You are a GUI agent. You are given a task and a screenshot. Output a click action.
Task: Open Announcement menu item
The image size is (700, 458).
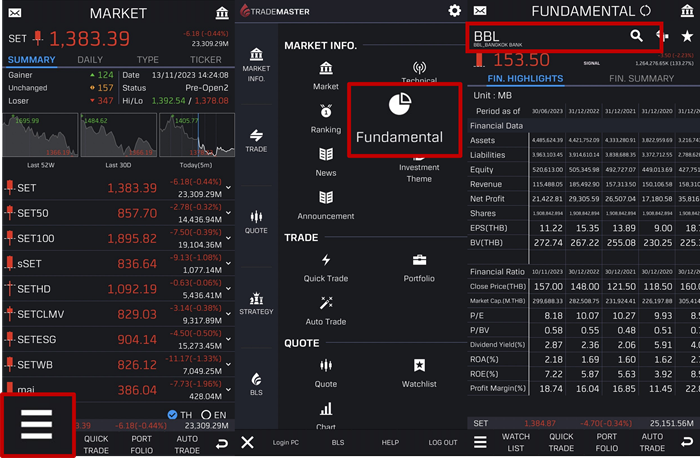coord(326,205)
